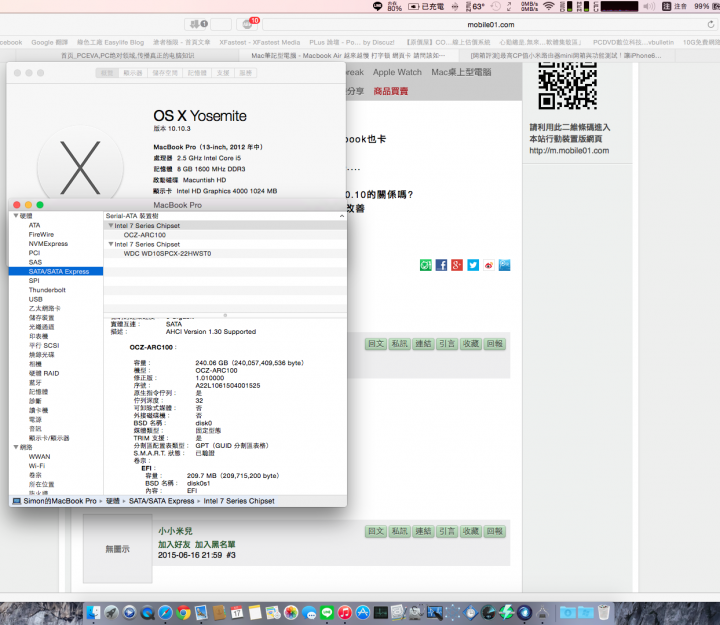Image resolution: width=720 pixels, height=625 pixels.
Task: Switch to 支援 tab in About This Mac
Action: pos(223,73)
